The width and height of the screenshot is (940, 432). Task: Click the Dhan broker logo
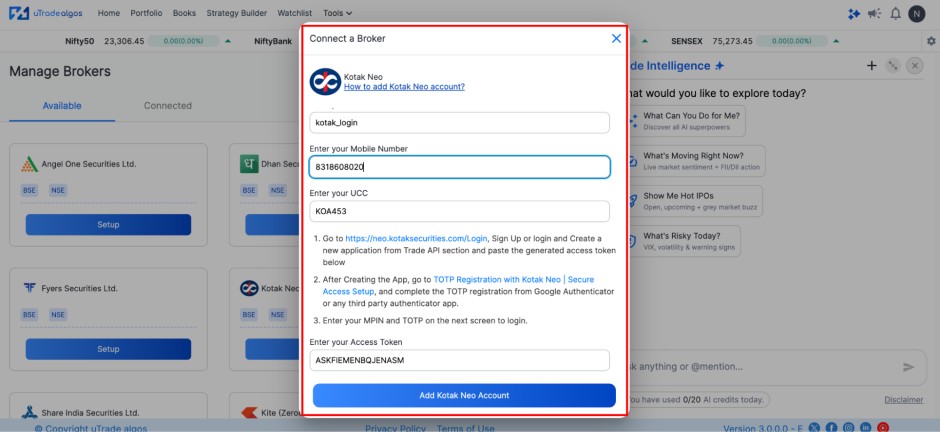coord(249,164)
